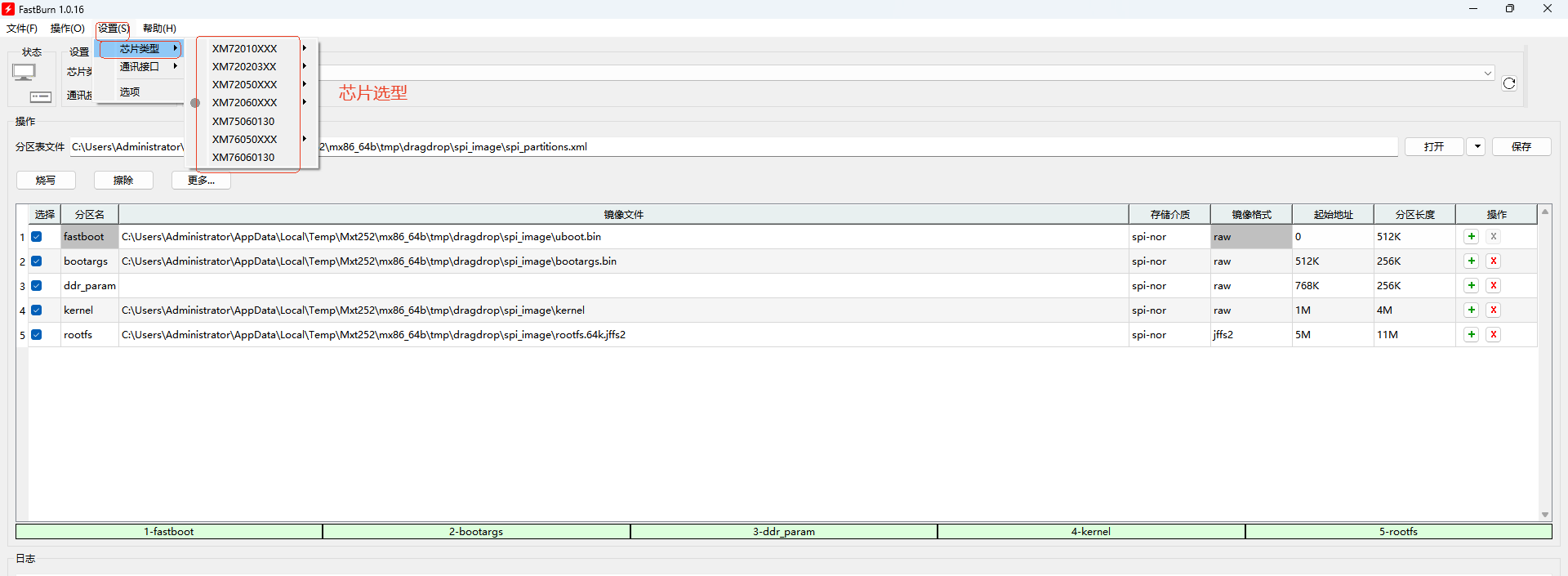Click the table scrollbar down arrow
Image resolution: width=1568 pixels, height=576 pixels.
(x=1545, y=514)
